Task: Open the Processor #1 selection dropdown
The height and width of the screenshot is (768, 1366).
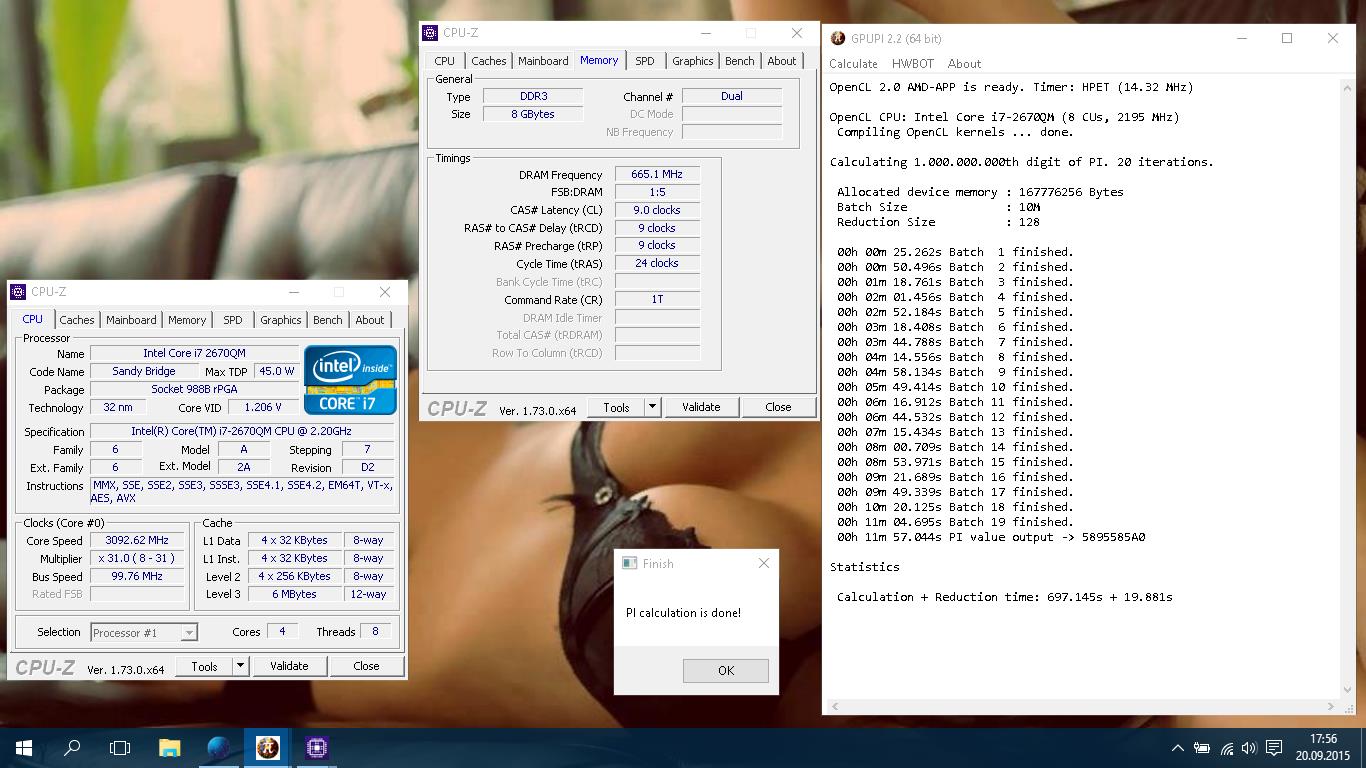Action: tap(144, 632)
